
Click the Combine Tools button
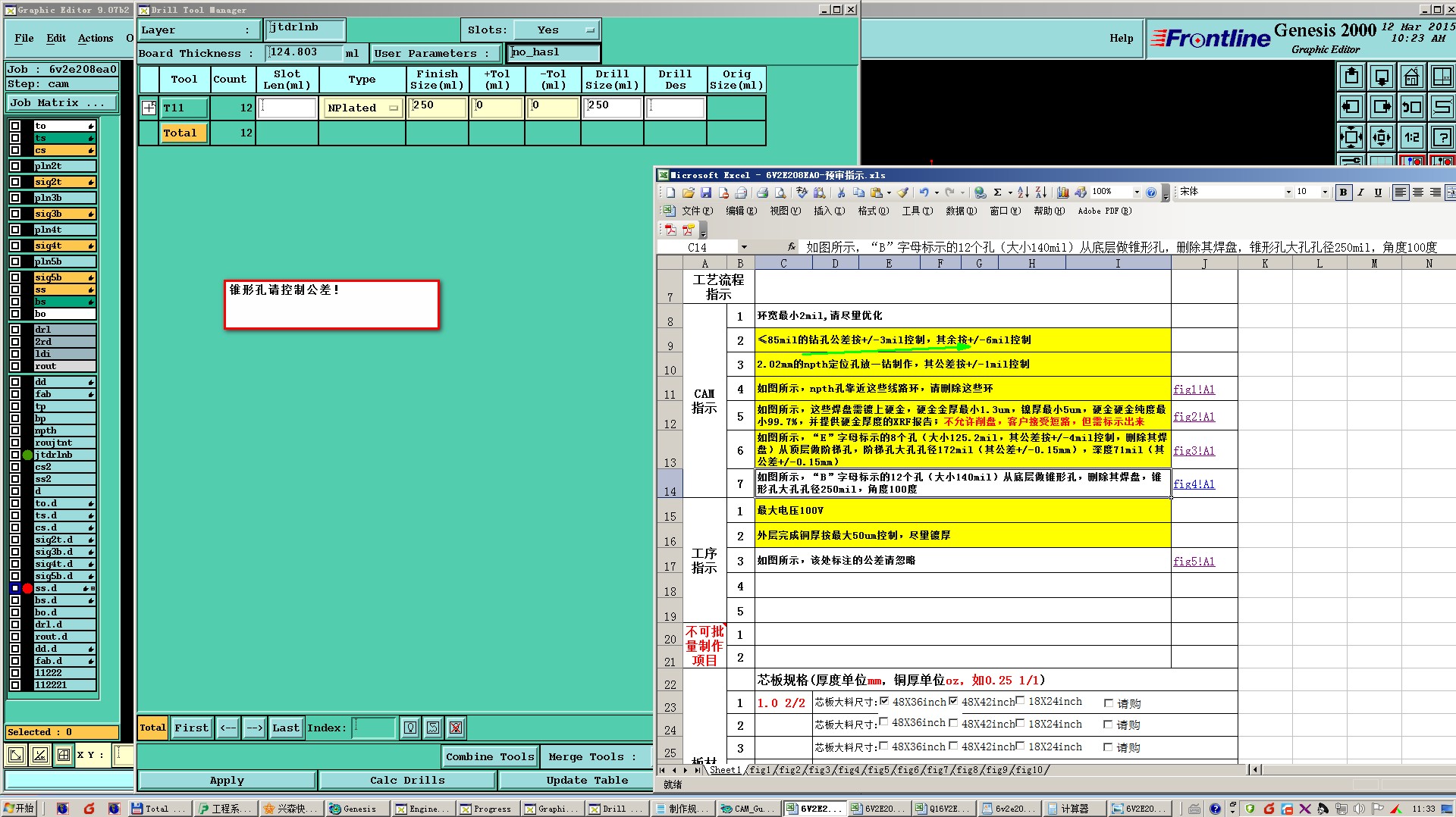click(x=490, y=756)
